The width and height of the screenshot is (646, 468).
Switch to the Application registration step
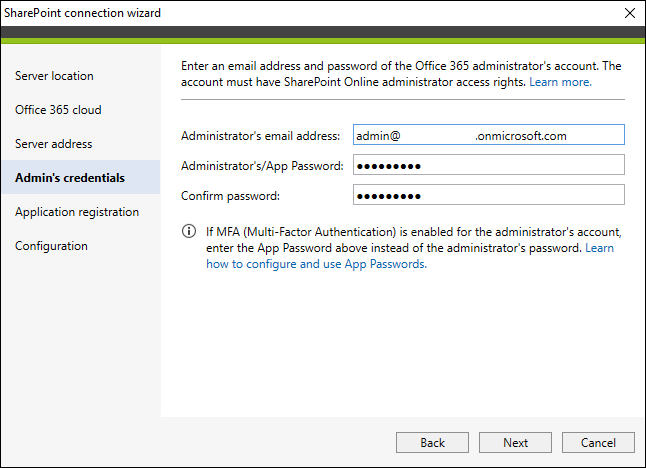pyautogui.click(x=77, y=212)
